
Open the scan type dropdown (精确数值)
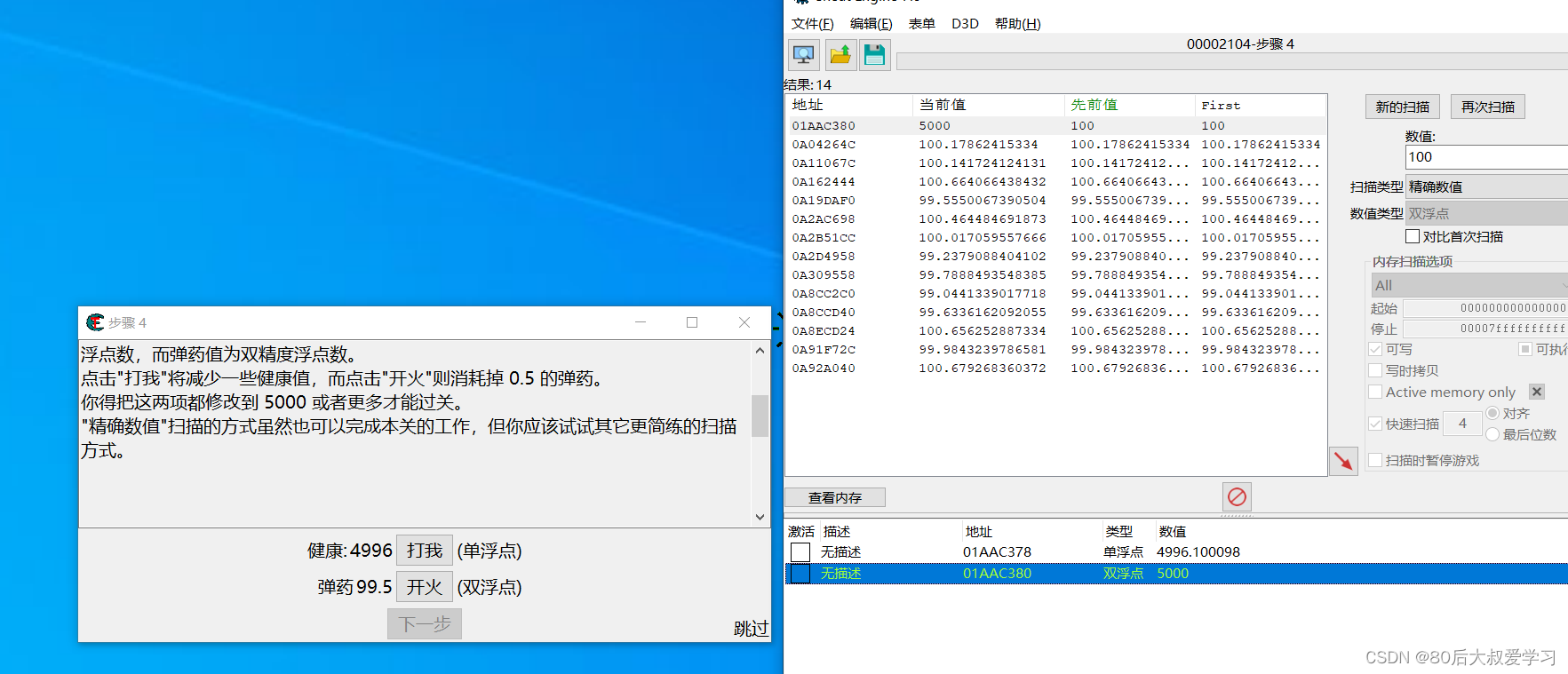pyautogui.click(x=1487, y=186)
